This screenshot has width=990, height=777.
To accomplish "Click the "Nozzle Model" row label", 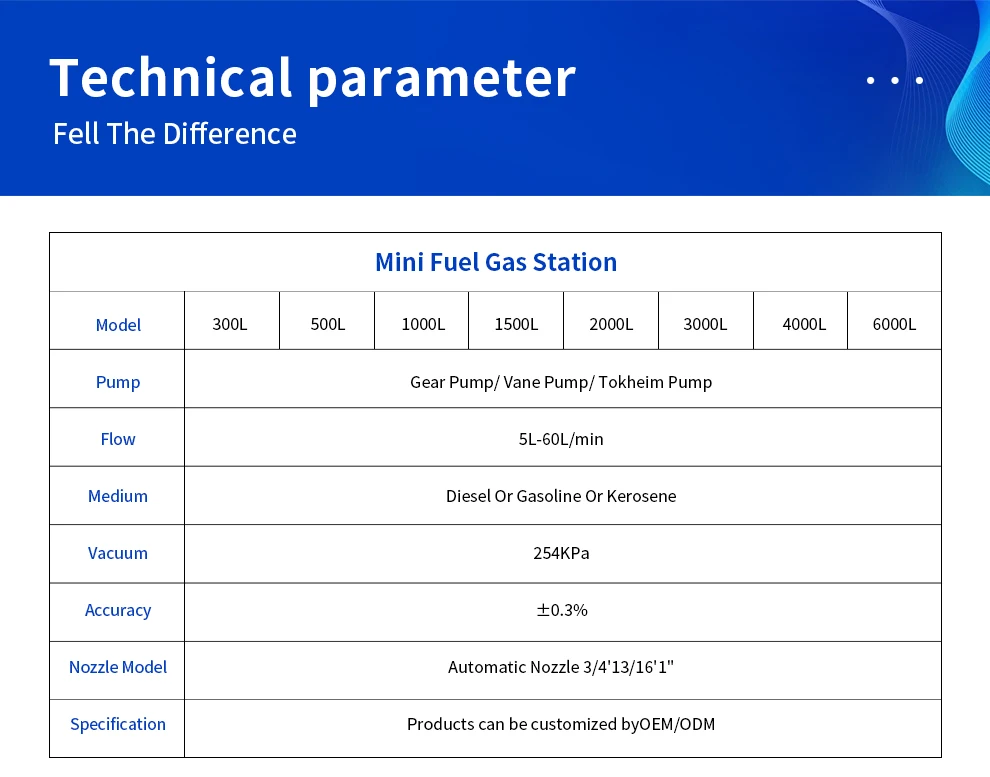I will coord(118,667).
